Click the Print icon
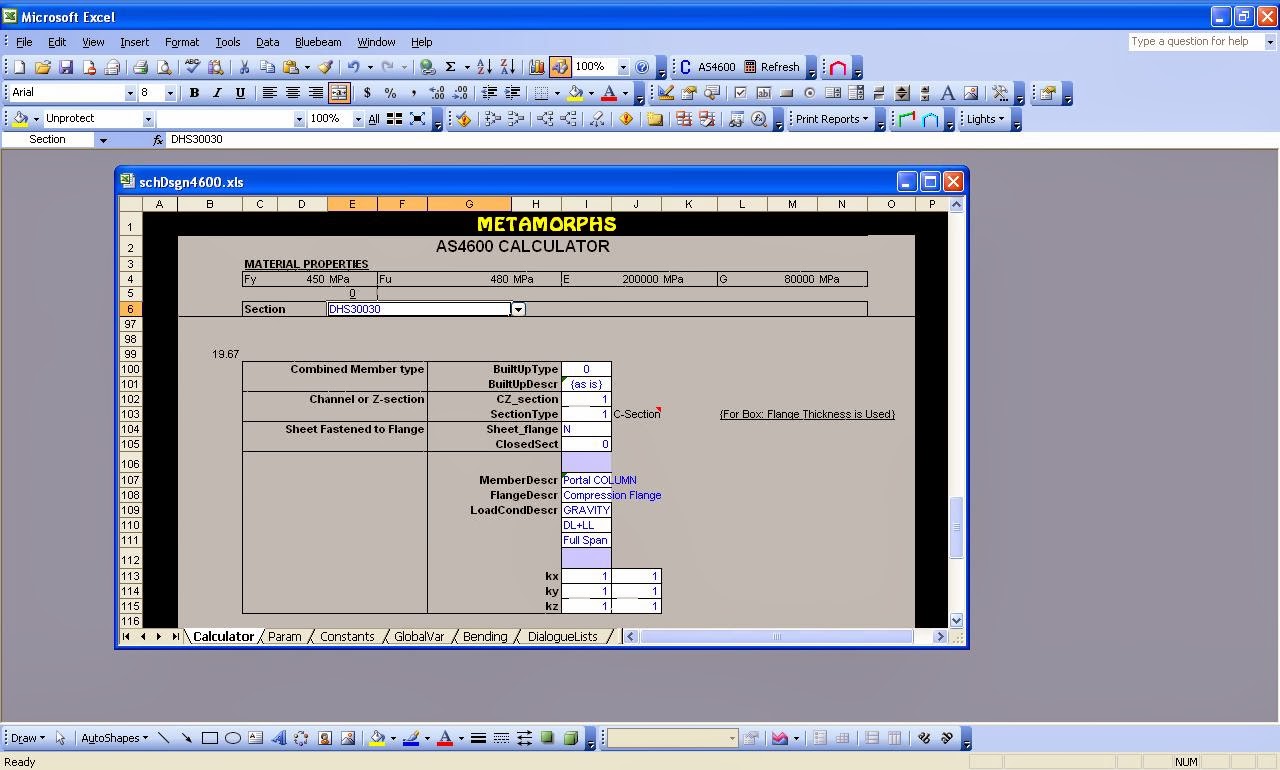 click(140, 67)
